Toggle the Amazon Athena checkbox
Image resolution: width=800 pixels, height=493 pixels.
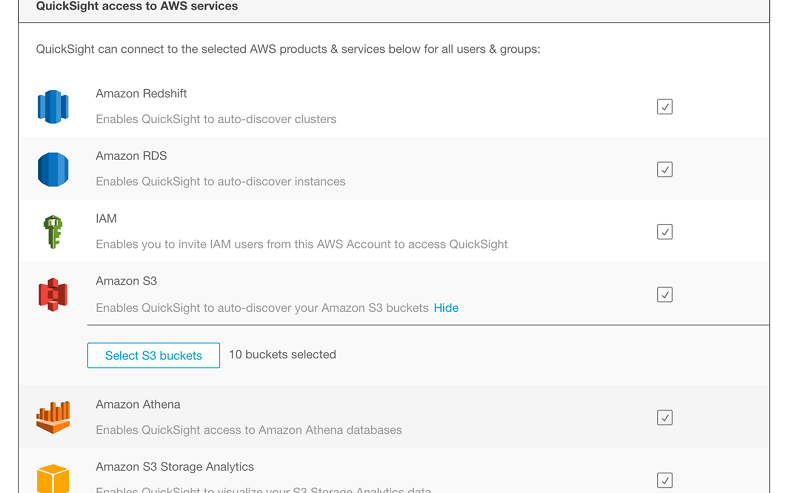click(x=665, y=418)
